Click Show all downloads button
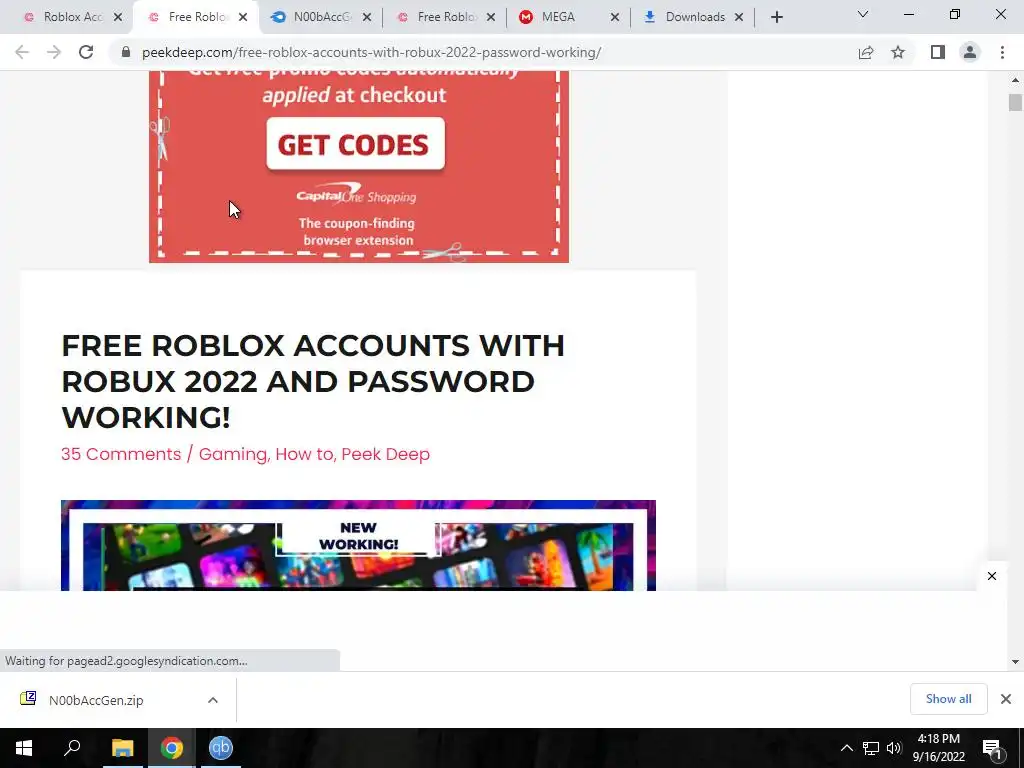This screenshot has width=1024, height=768. 948,699
